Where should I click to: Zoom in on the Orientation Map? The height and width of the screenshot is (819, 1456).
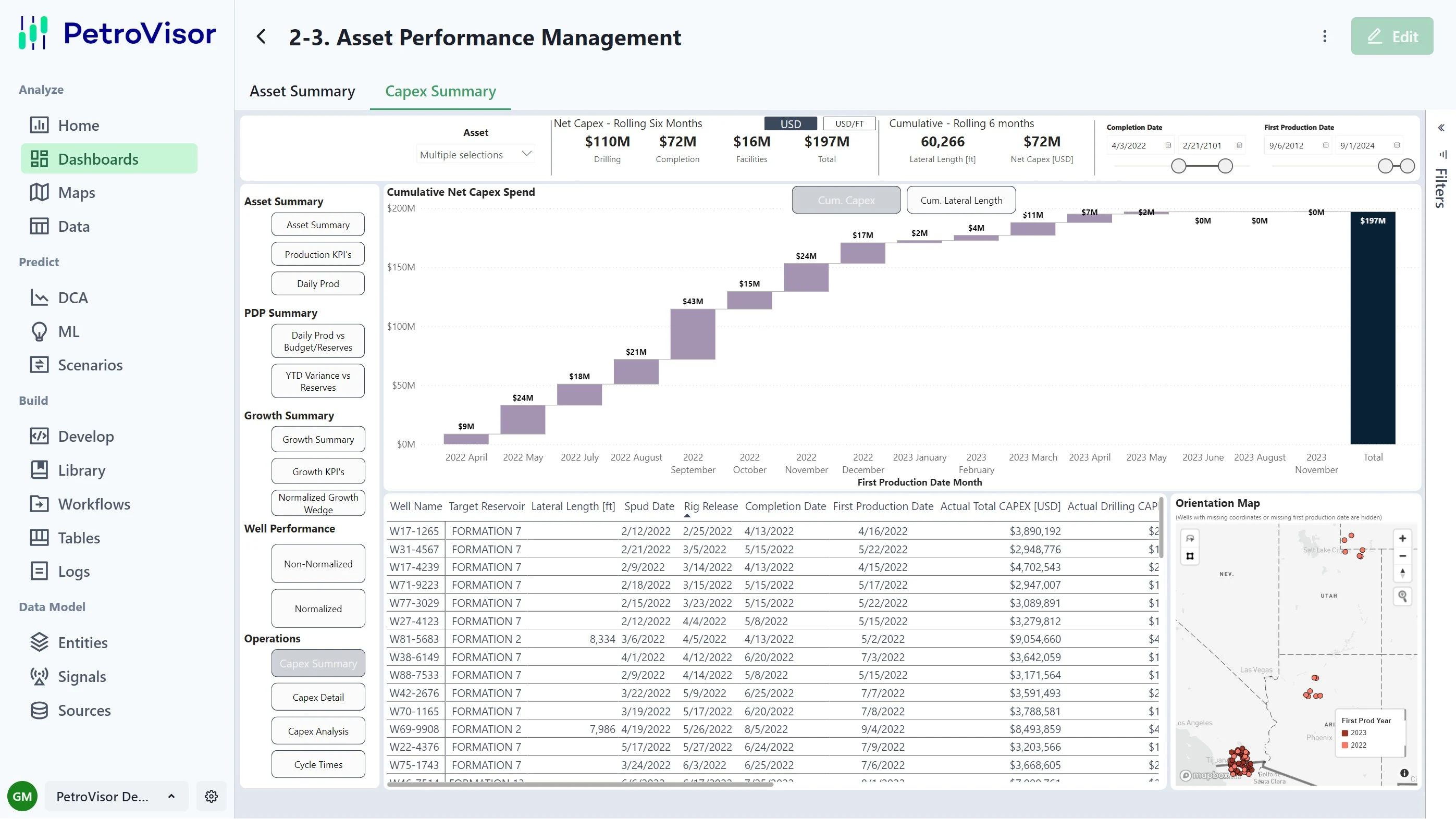click(1402, 538)
